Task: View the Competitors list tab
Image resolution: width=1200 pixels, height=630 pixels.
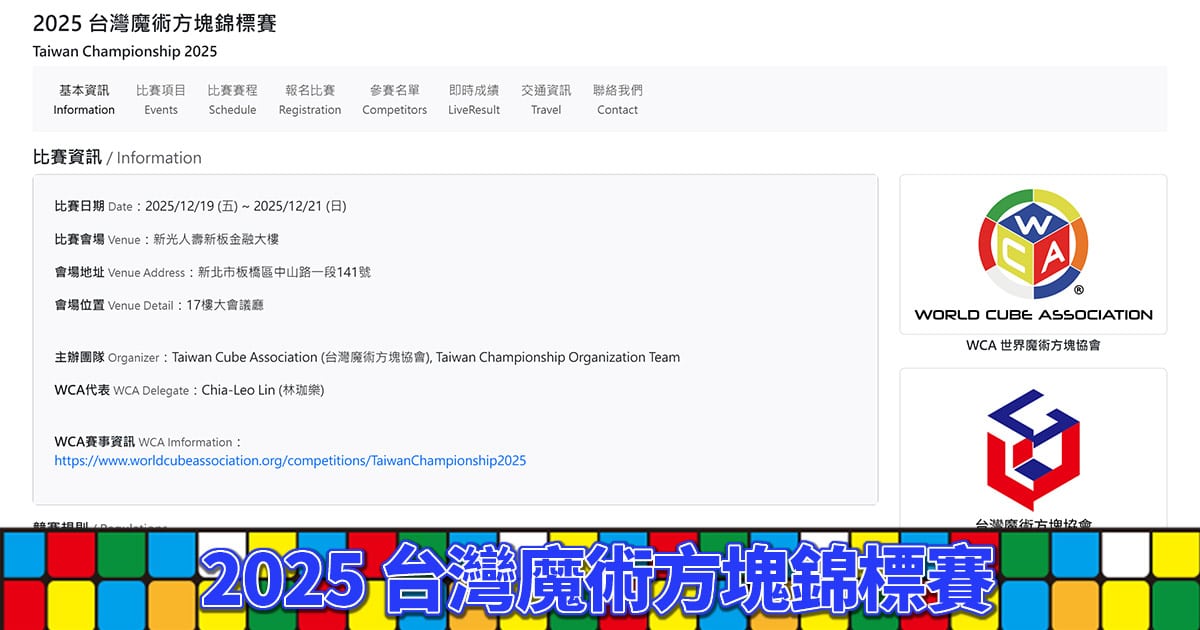Action: (x=394, y=99)
